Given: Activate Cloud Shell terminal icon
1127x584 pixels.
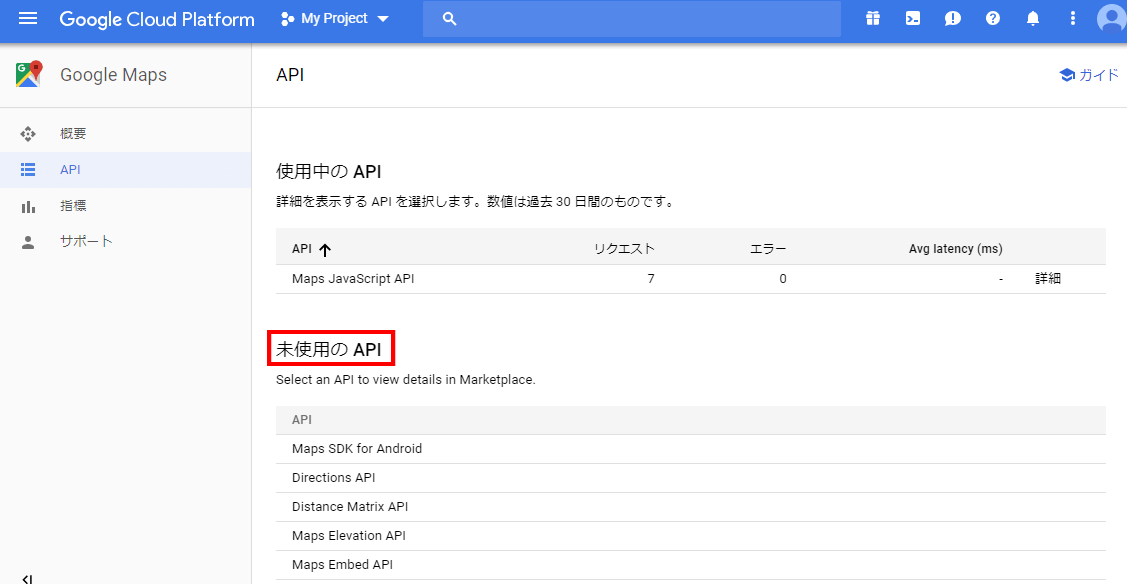Looking at the screenshot, I should 913,19.
